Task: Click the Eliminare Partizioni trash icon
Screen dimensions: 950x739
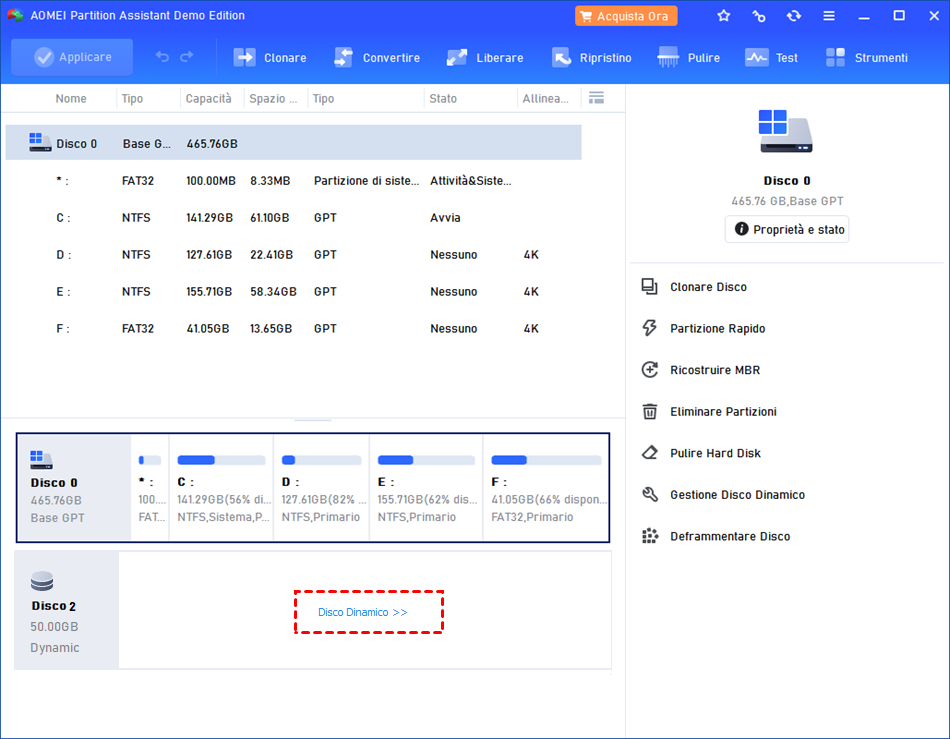Action: click(x=649, y=411)
